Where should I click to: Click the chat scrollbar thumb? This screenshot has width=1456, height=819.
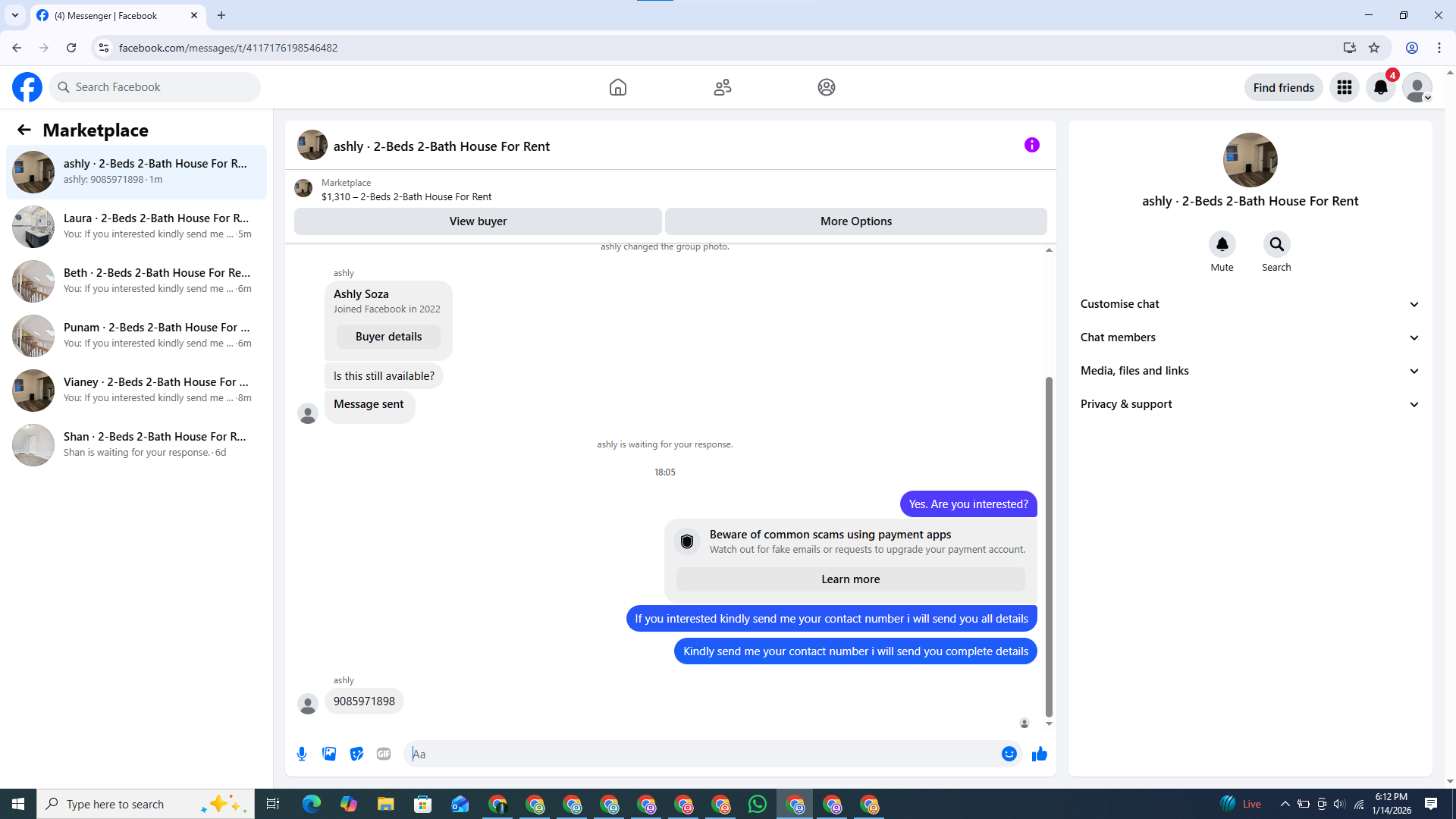click(x=1049, y=546)
